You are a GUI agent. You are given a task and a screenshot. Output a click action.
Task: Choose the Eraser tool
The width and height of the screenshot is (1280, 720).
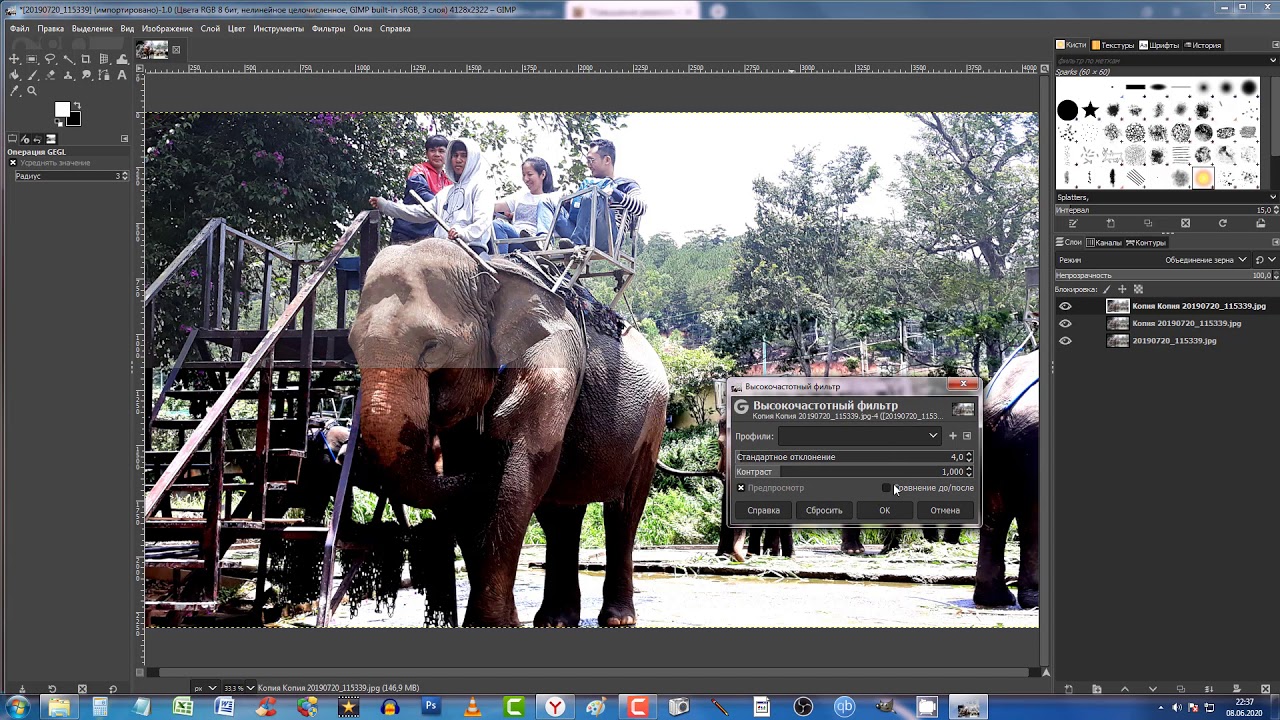[50, 75]
